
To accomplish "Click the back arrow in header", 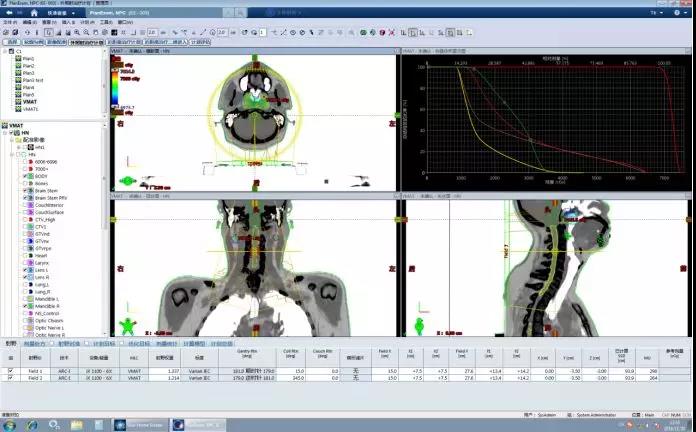I will (x=9, y=13).
